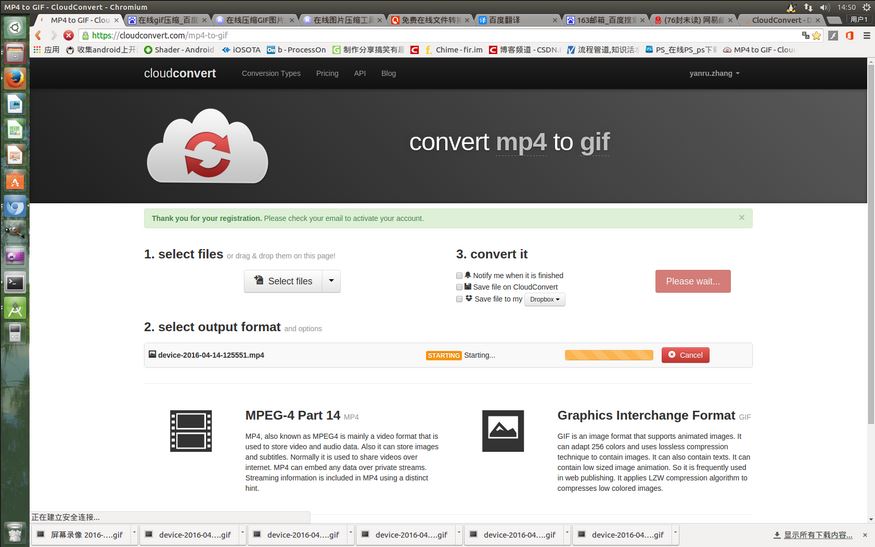Click the STARTING status badge

tap(444, 356)
